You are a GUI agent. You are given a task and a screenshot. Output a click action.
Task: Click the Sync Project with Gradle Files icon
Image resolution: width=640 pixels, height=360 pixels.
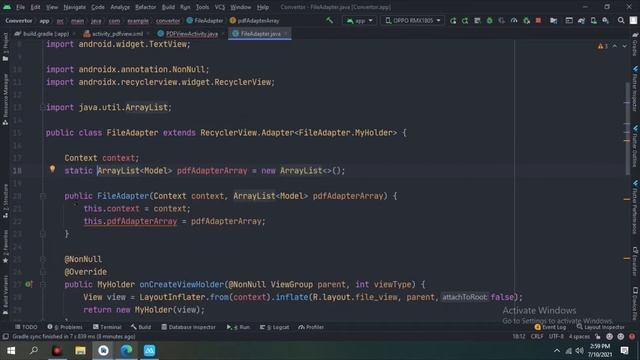(581, 20)
